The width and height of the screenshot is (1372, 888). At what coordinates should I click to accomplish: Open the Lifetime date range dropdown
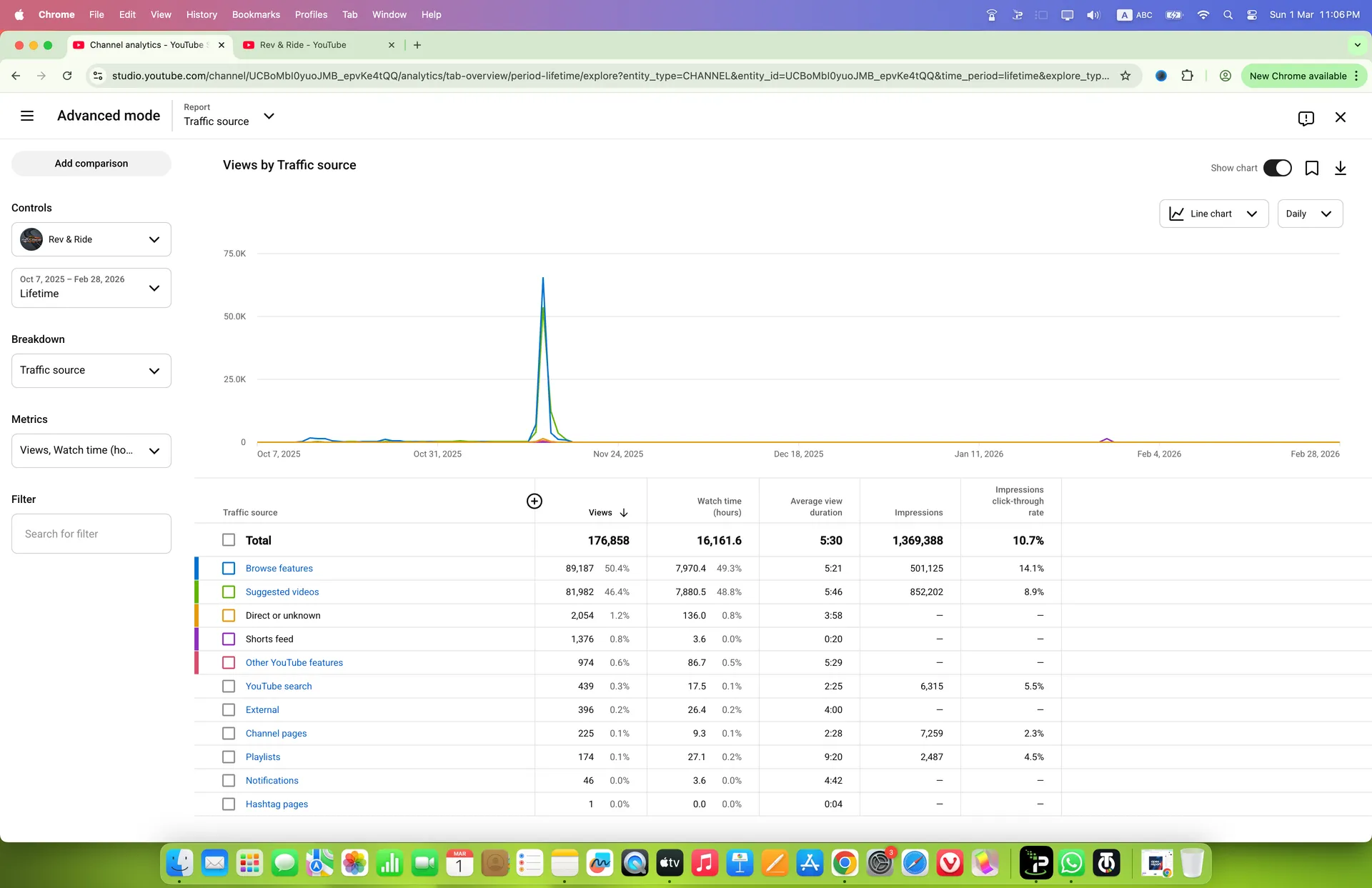coord(91,288)
